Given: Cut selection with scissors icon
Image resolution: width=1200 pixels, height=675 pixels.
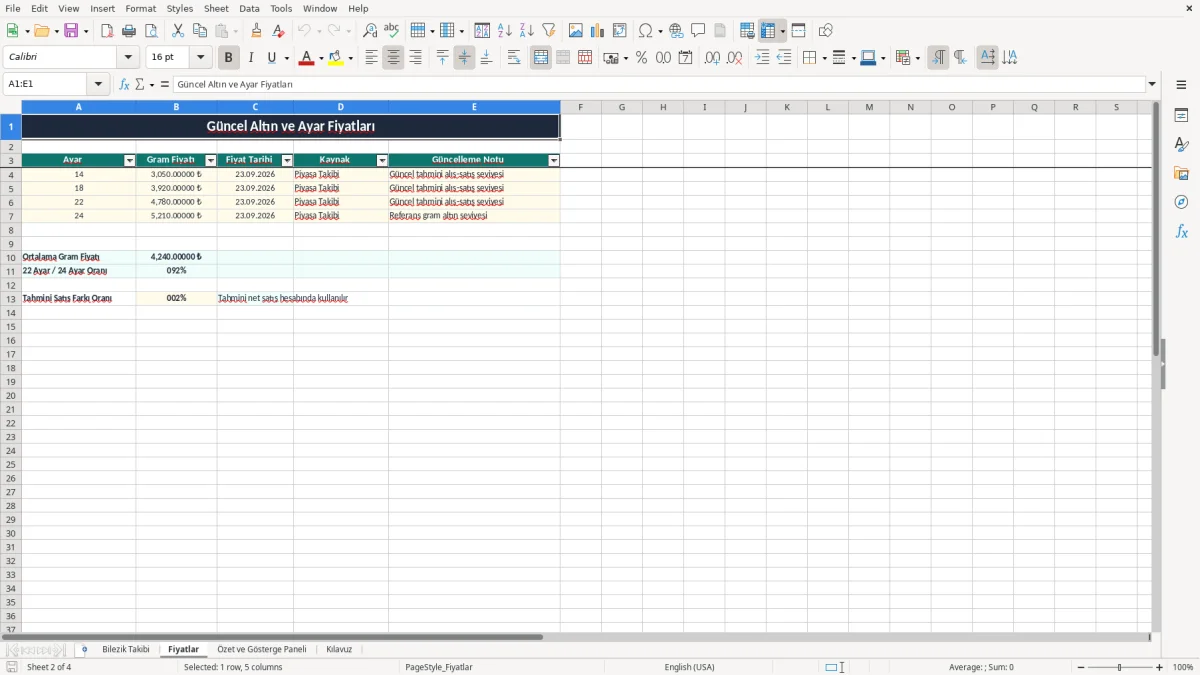Looking at the screenshot, I should pyautogui.click(x=178, y=31).
